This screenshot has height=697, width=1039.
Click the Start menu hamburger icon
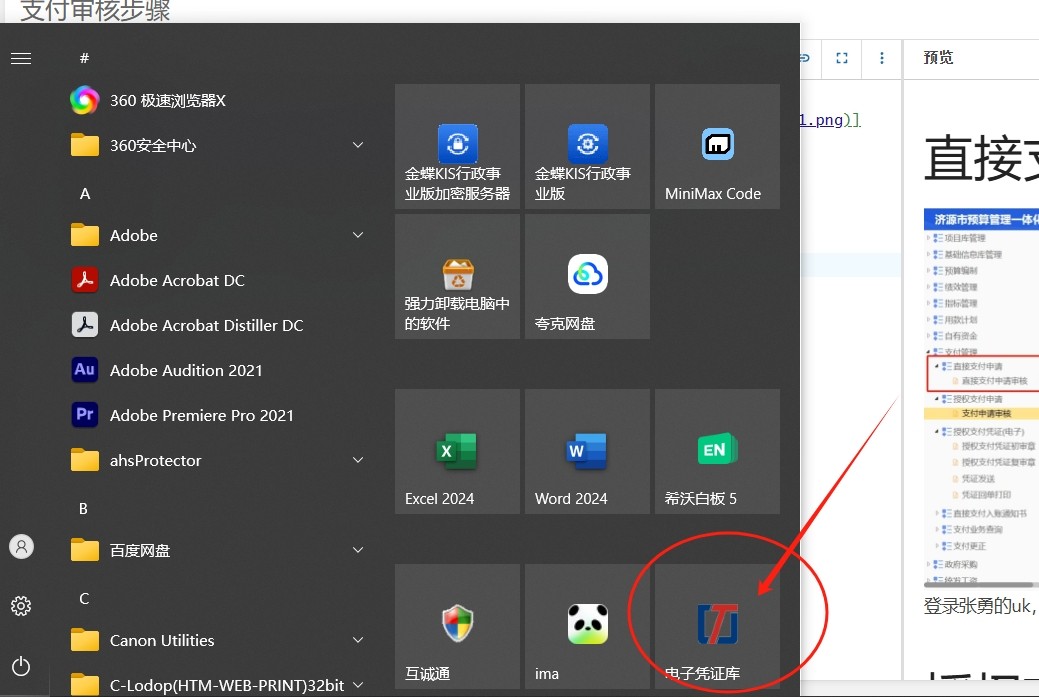(21, 58)
